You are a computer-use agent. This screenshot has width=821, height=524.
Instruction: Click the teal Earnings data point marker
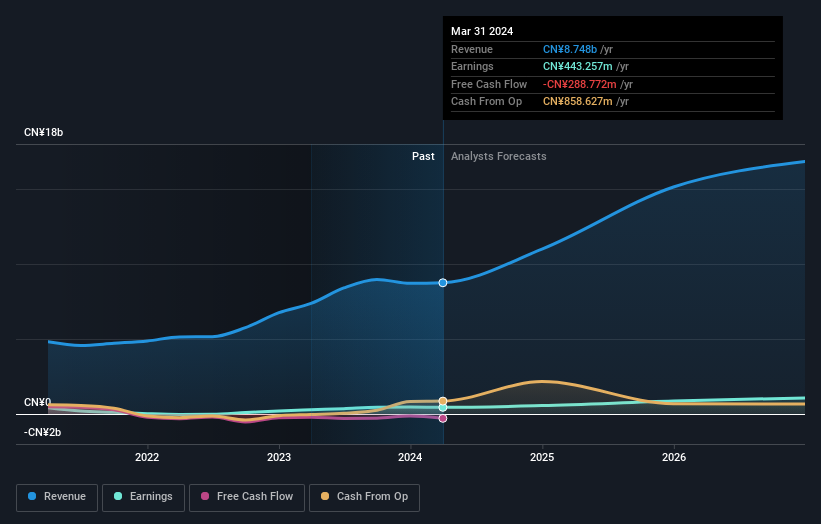pyautogui.click(x=443, y=407)
